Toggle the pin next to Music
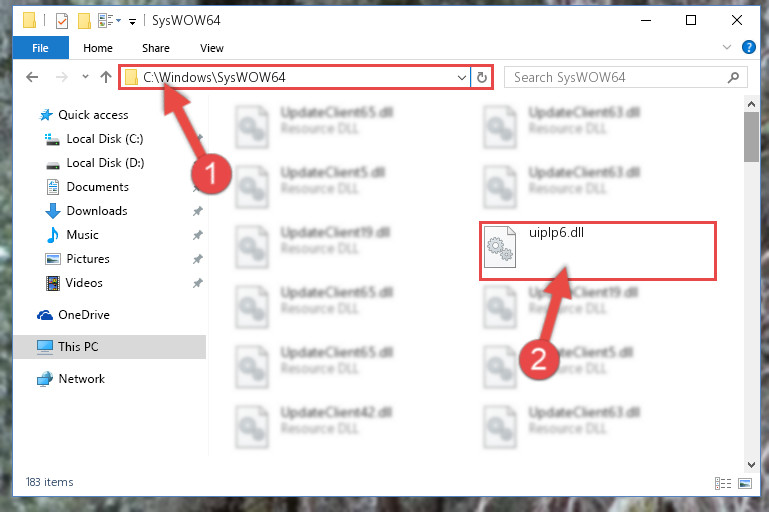This screenshot has height=512, width=769. [x=197, y=235]
